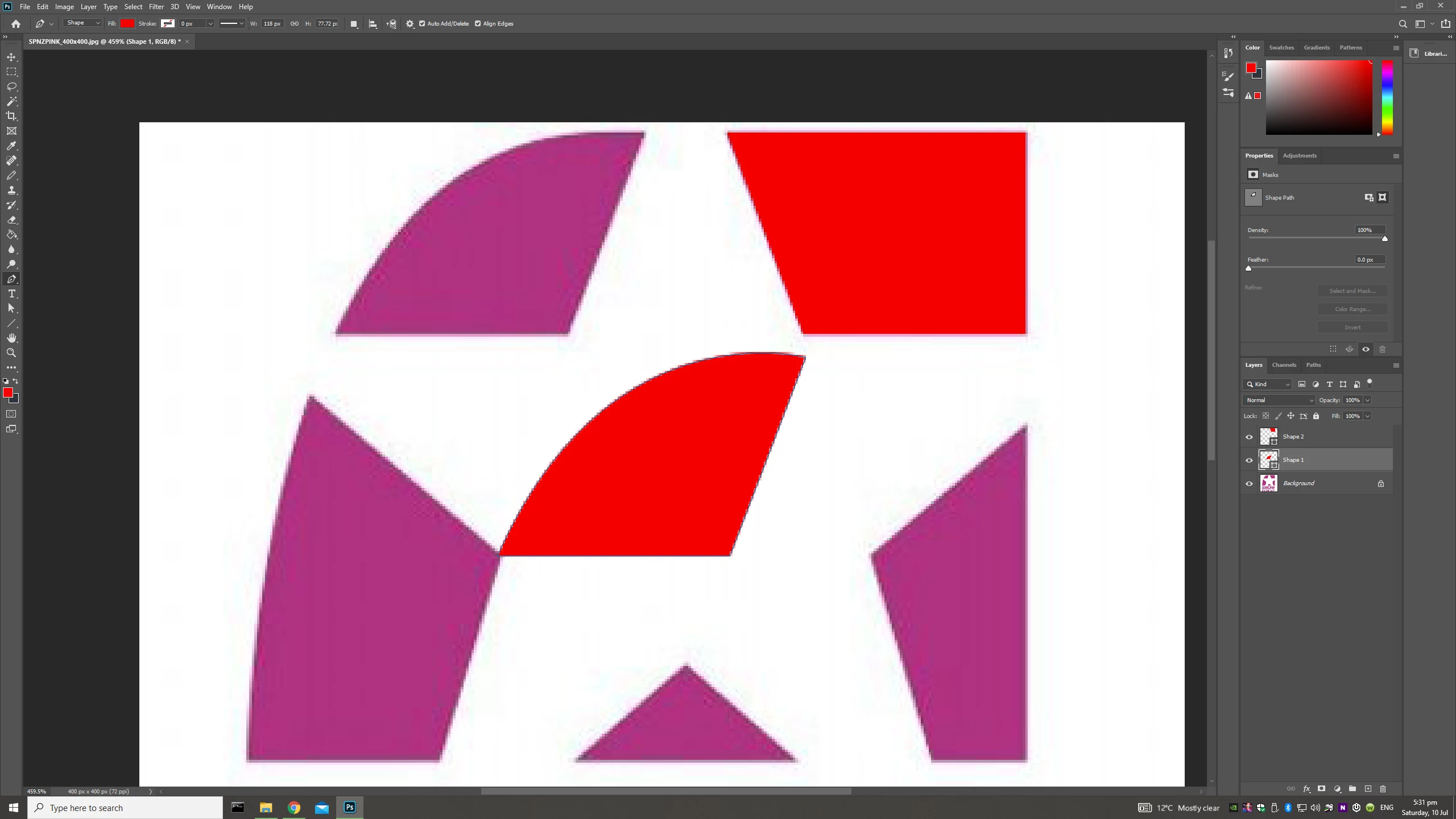Screen dimensions: 1456x819
Task: Select the Hand tool
Action: [x=11, y=338]
